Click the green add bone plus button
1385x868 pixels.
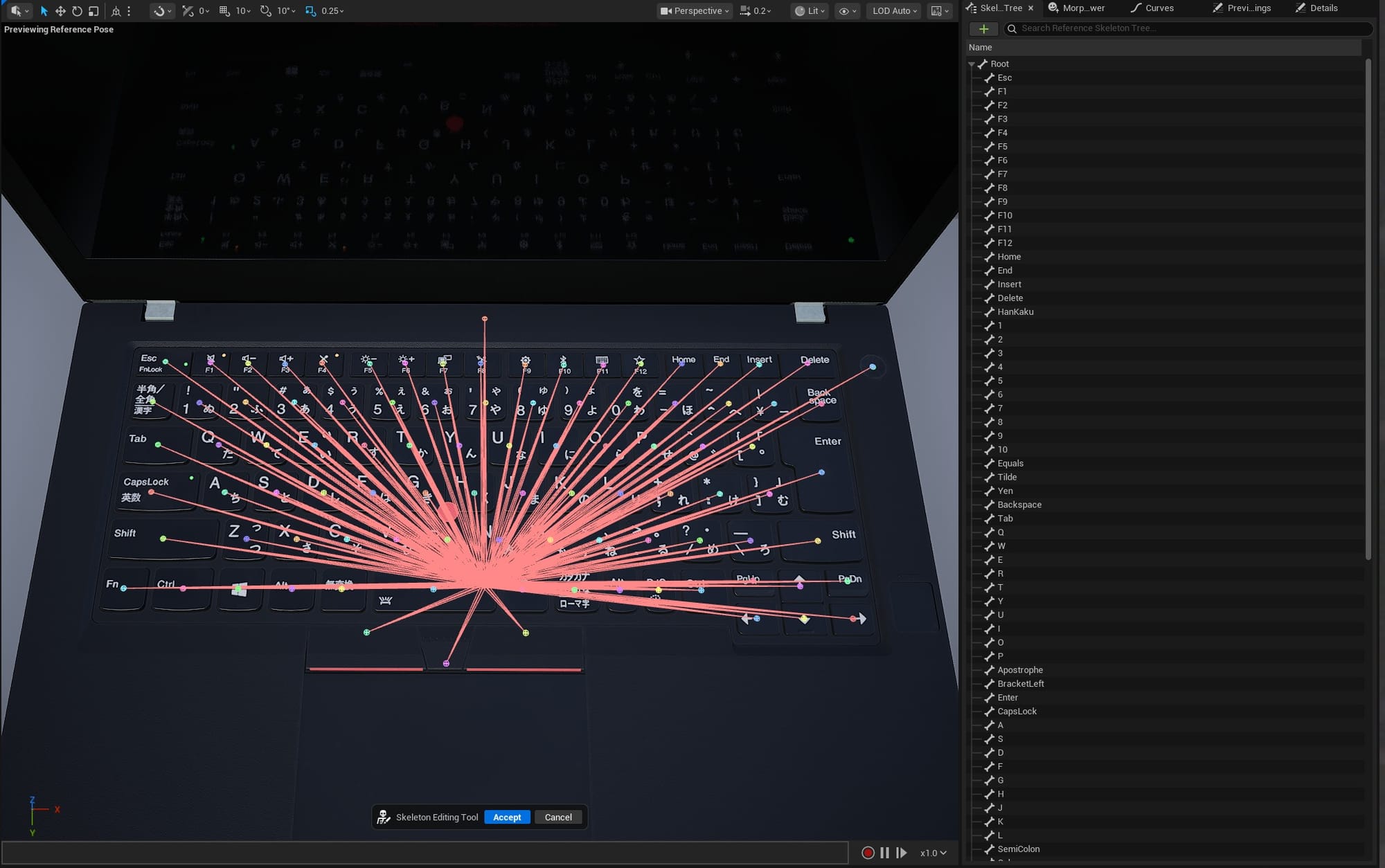click(x=983, y=28)
